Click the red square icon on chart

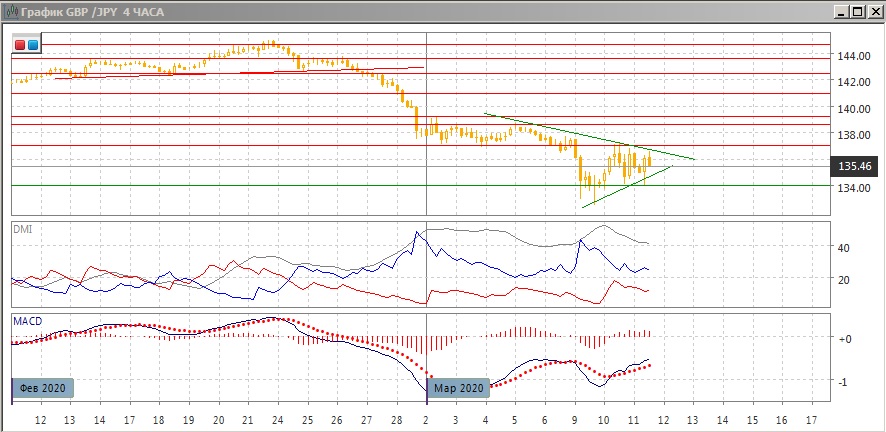pyautogui.click(x=20, y=44)
